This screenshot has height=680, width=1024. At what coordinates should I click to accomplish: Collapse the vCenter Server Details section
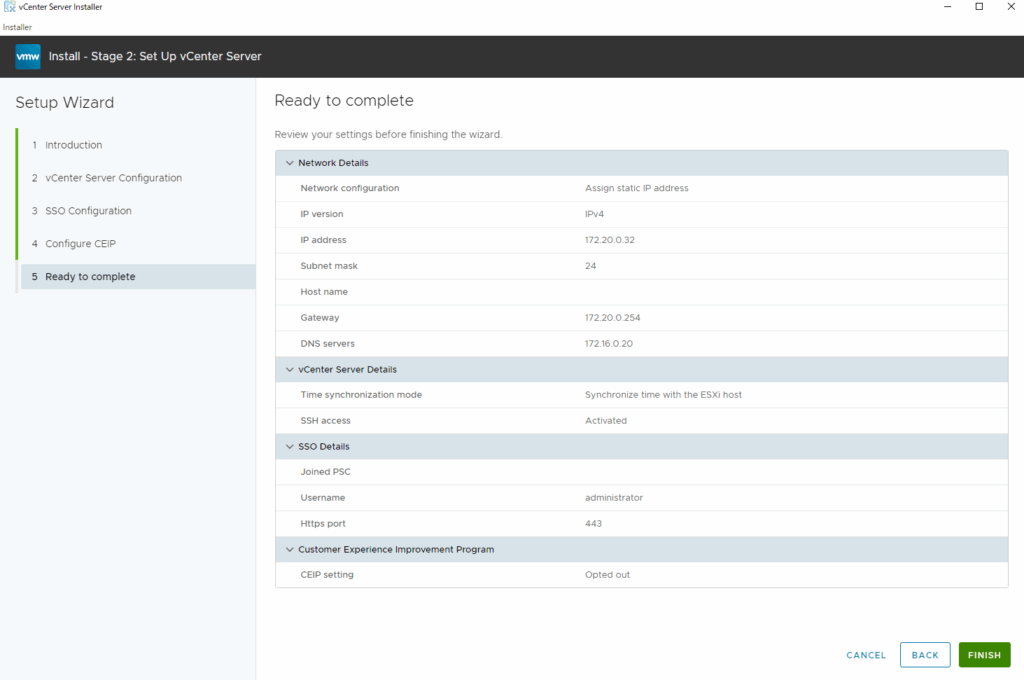pos(290,369)
